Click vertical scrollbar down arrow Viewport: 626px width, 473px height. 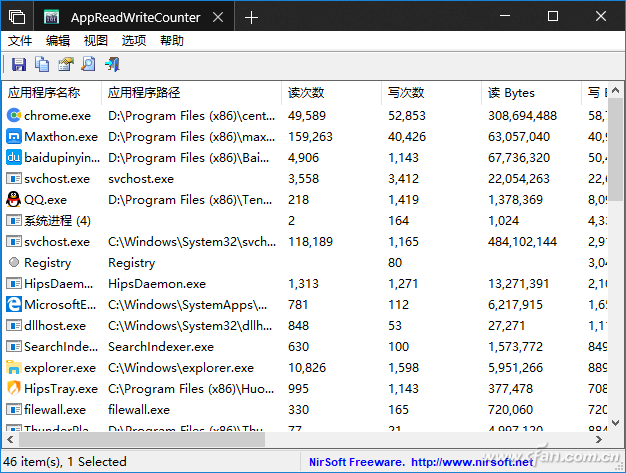615,422
